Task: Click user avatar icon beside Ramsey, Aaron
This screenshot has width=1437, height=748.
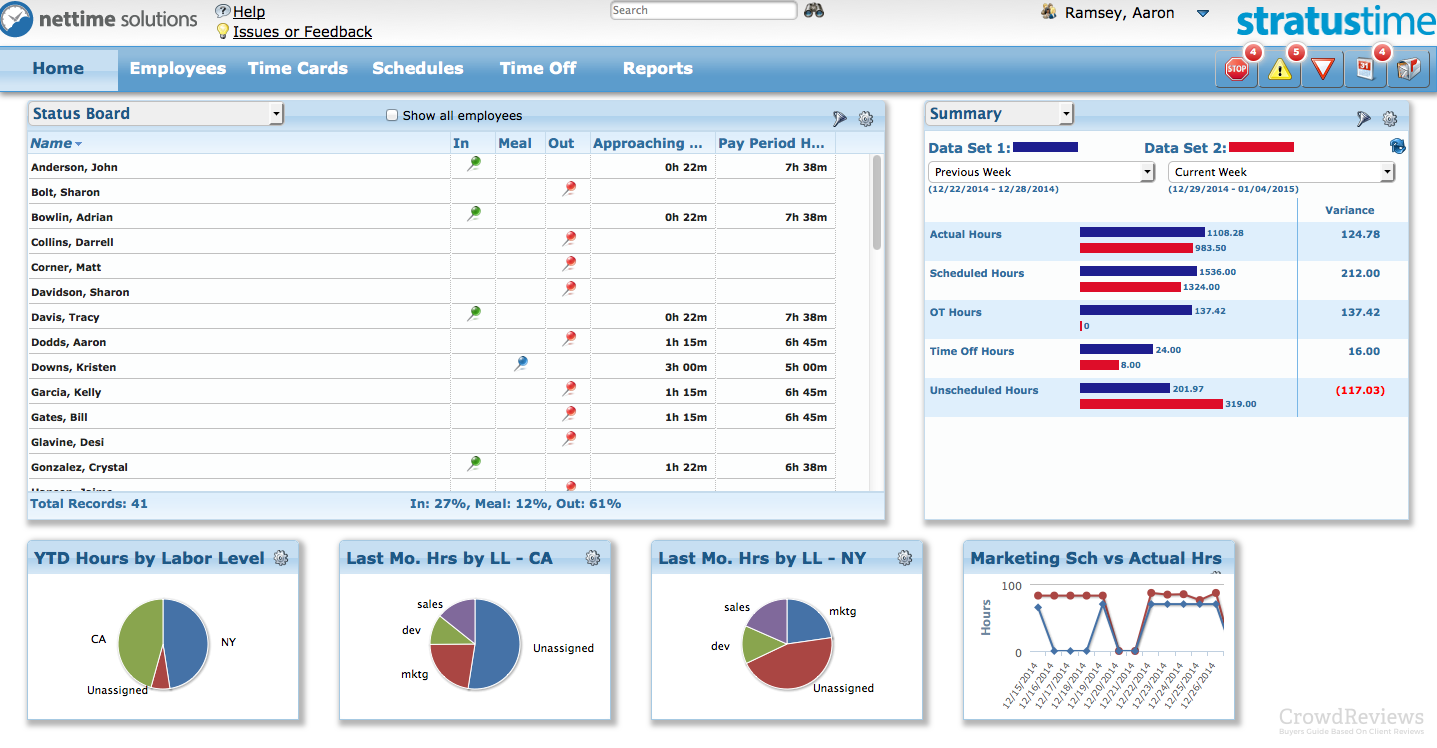Action: 1049,13
